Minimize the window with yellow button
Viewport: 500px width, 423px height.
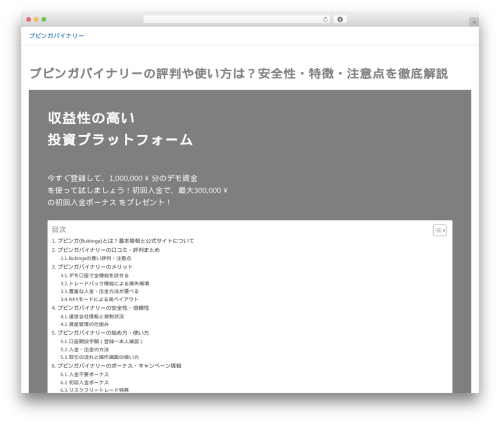click(x=36, y=20)
